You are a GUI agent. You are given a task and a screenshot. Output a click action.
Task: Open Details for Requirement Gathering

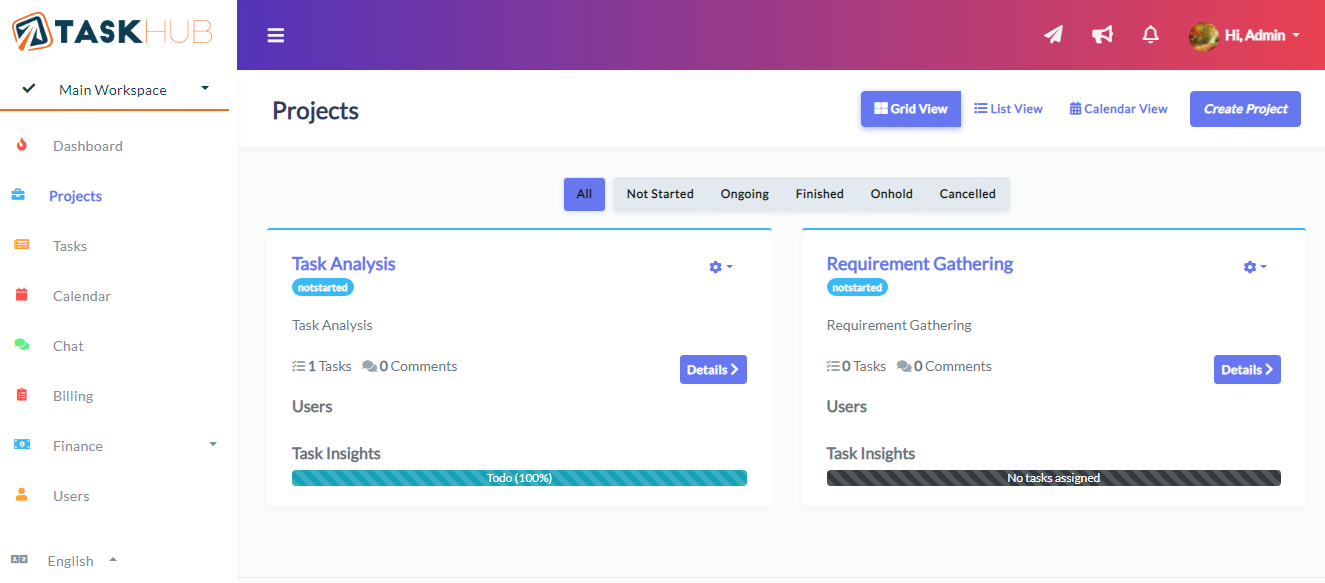(x=1247, y=370)
